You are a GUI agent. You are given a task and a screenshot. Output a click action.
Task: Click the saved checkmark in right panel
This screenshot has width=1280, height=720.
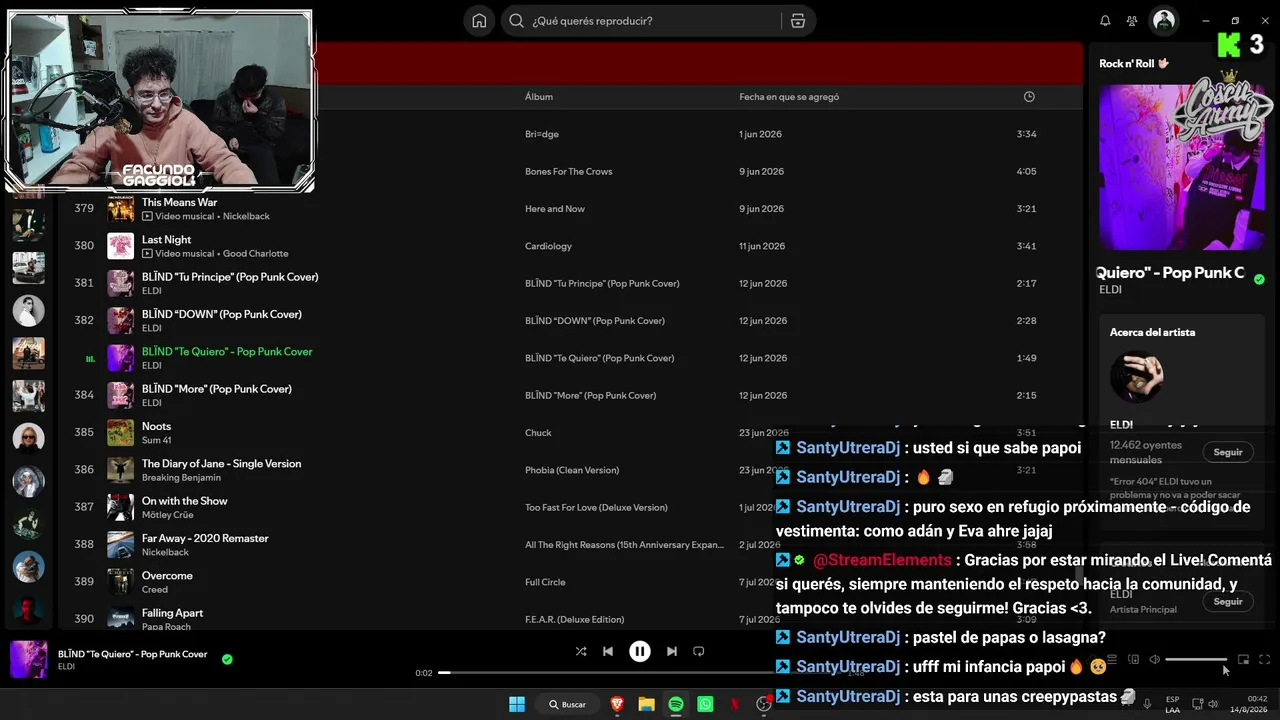tap(1259, 280)
